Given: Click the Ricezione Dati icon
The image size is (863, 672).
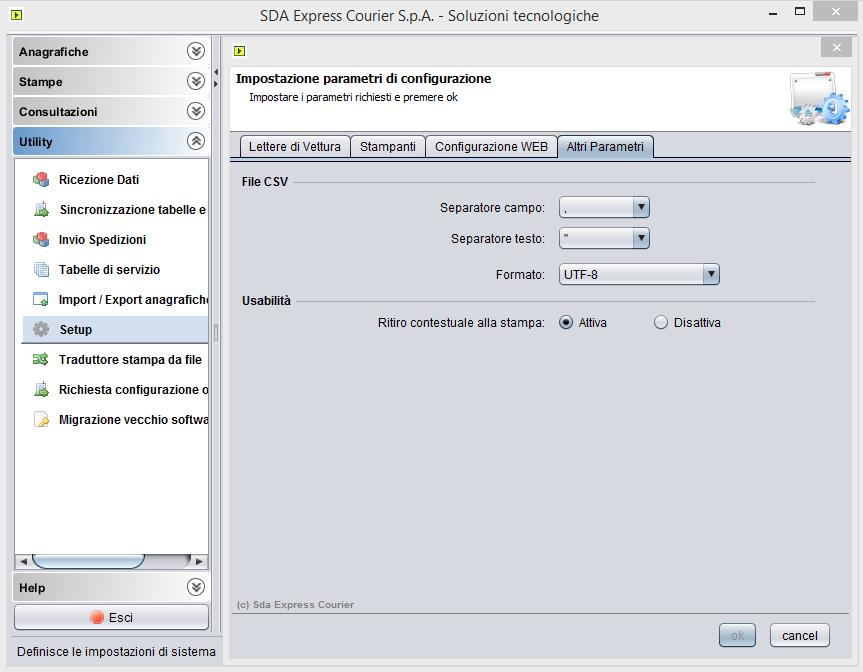Looking at the screenshot, I should (x=41, y=179).
